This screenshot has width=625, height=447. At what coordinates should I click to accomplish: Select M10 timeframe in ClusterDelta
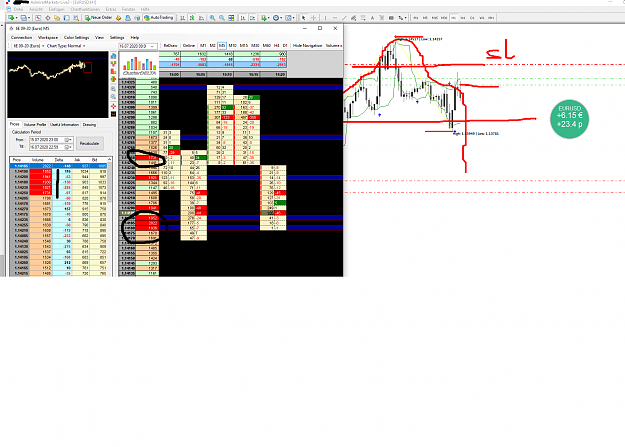pos(232,46)
